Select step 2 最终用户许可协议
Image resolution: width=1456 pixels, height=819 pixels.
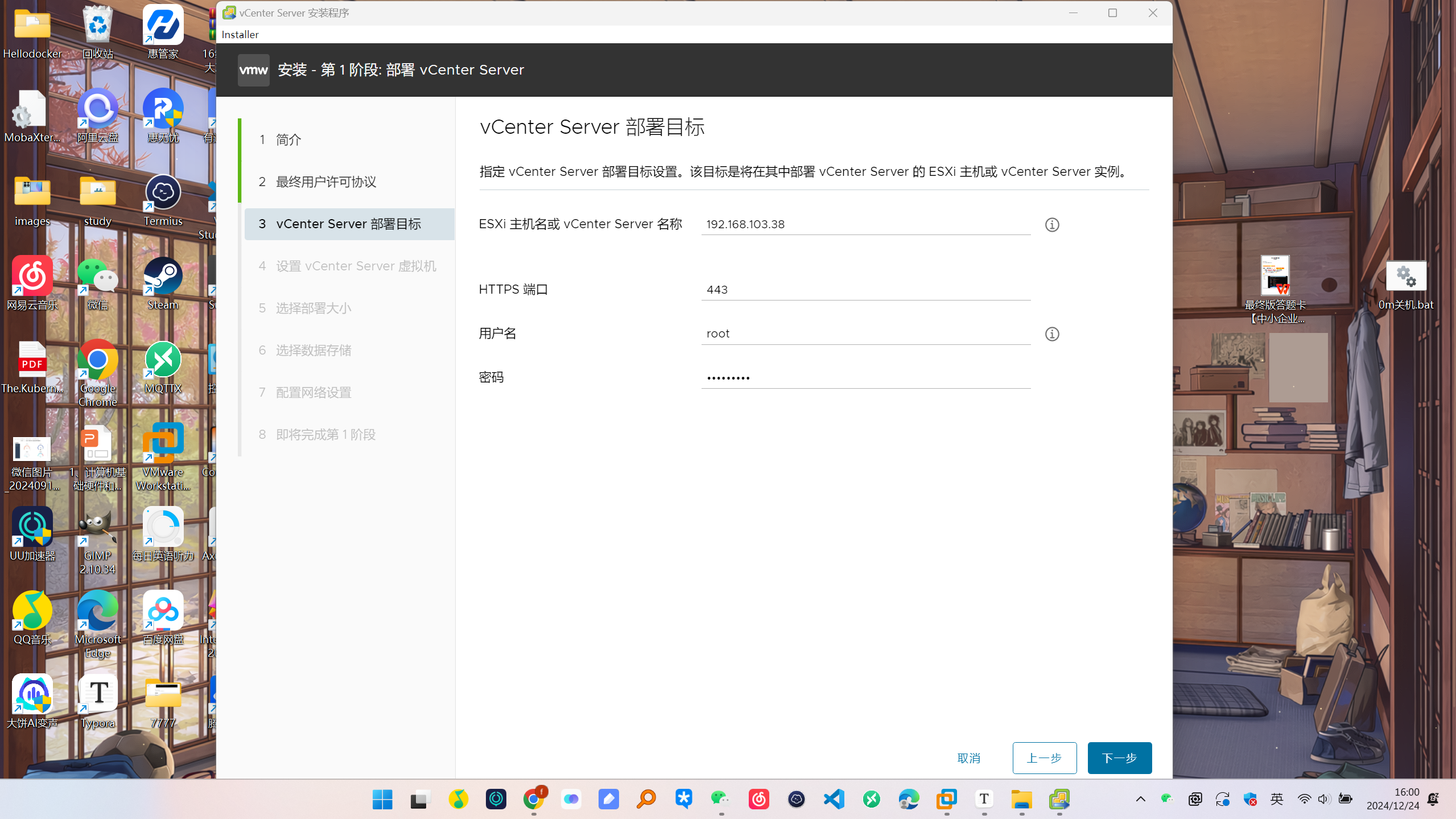pyautogui.click(x=349, y=182)
